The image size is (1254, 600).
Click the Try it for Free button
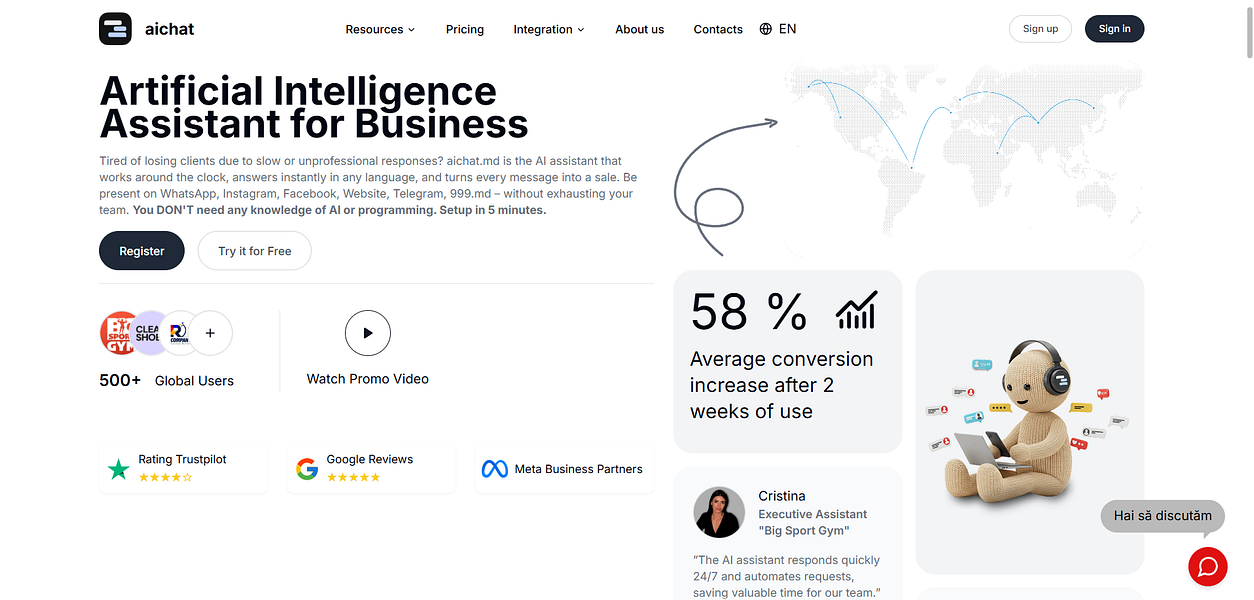255,251
